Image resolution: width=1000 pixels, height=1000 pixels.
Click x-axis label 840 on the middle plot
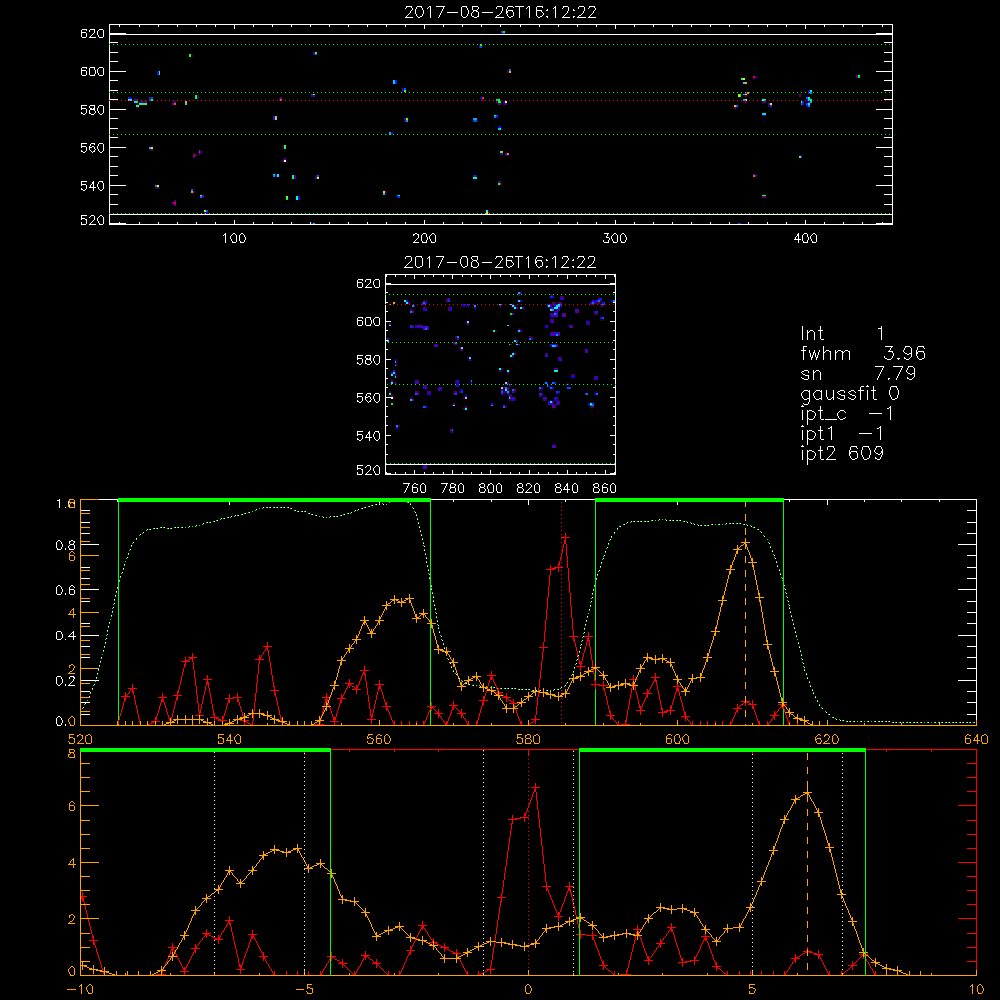tap(566, 489)
